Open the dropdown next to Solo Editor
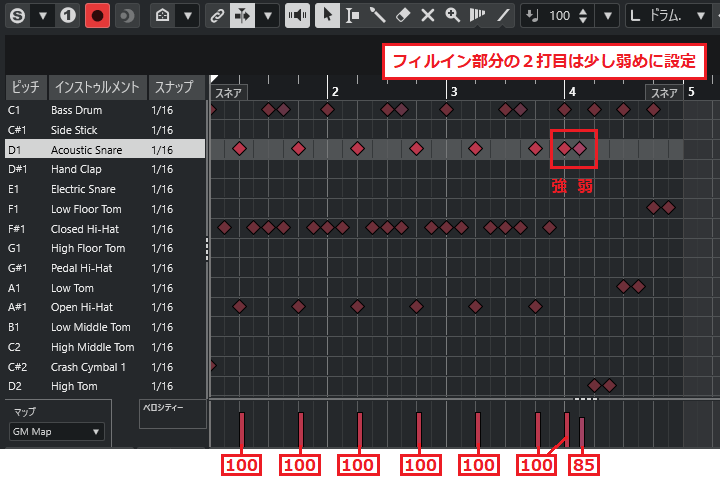The width and height of the screenshot is (720, 480). point(43,16)
